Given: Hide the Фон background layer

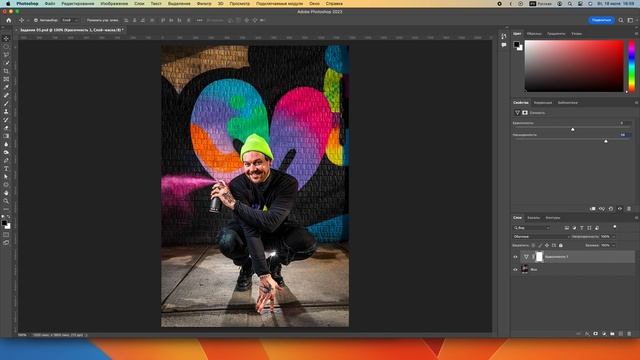Looking at the screenshot, I should 515,269.
